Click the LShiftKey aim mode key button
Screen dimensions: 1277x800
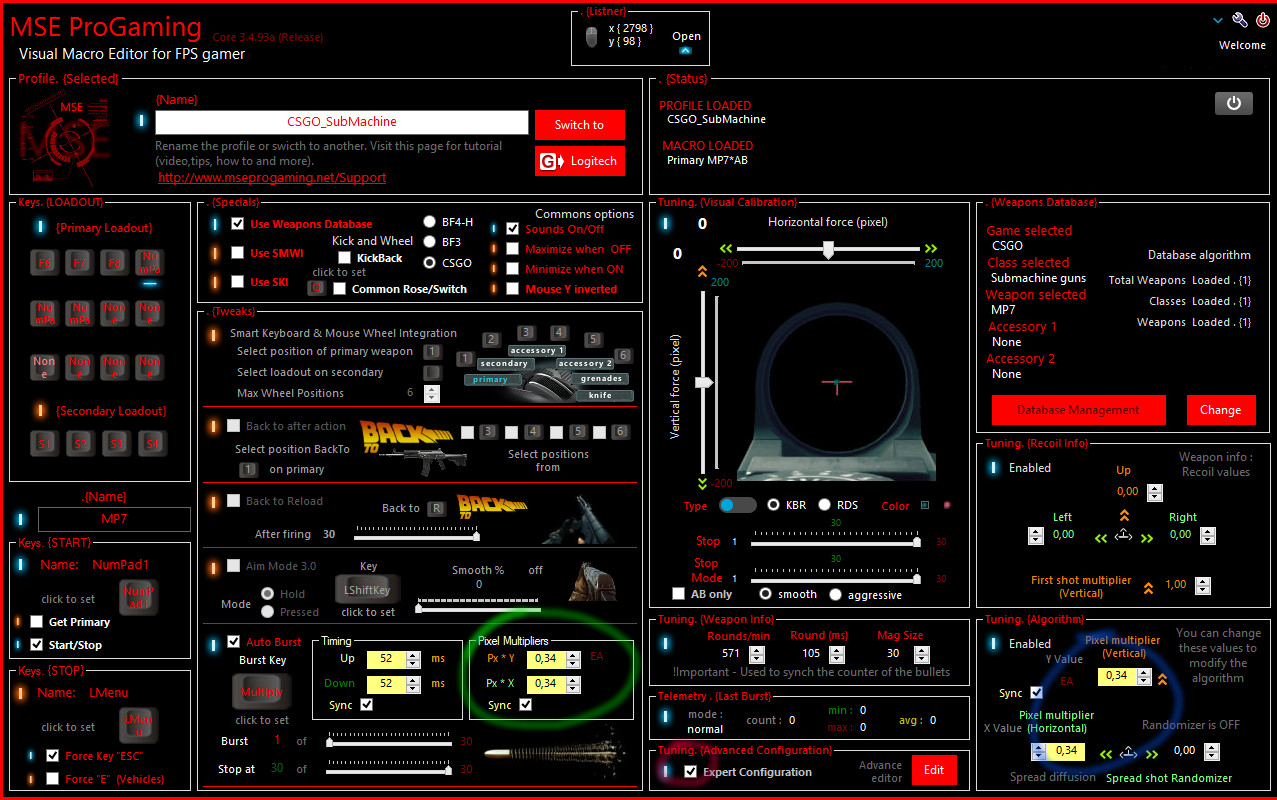point(367,588)
